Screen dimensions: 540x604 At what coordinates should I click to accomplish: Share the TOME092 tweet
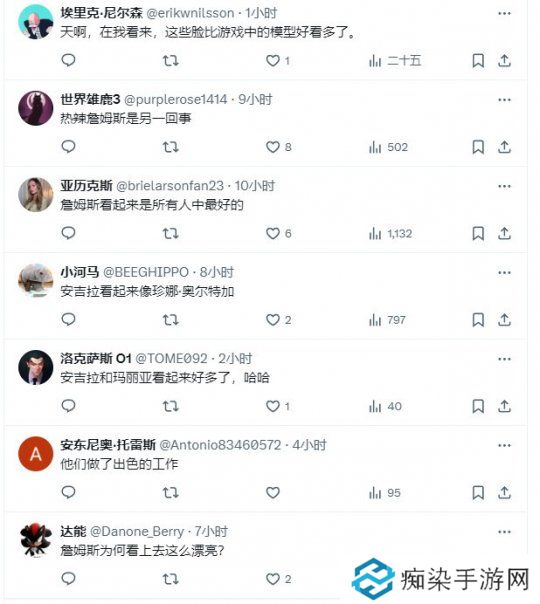pyautogui.click(x=504, y=406)
